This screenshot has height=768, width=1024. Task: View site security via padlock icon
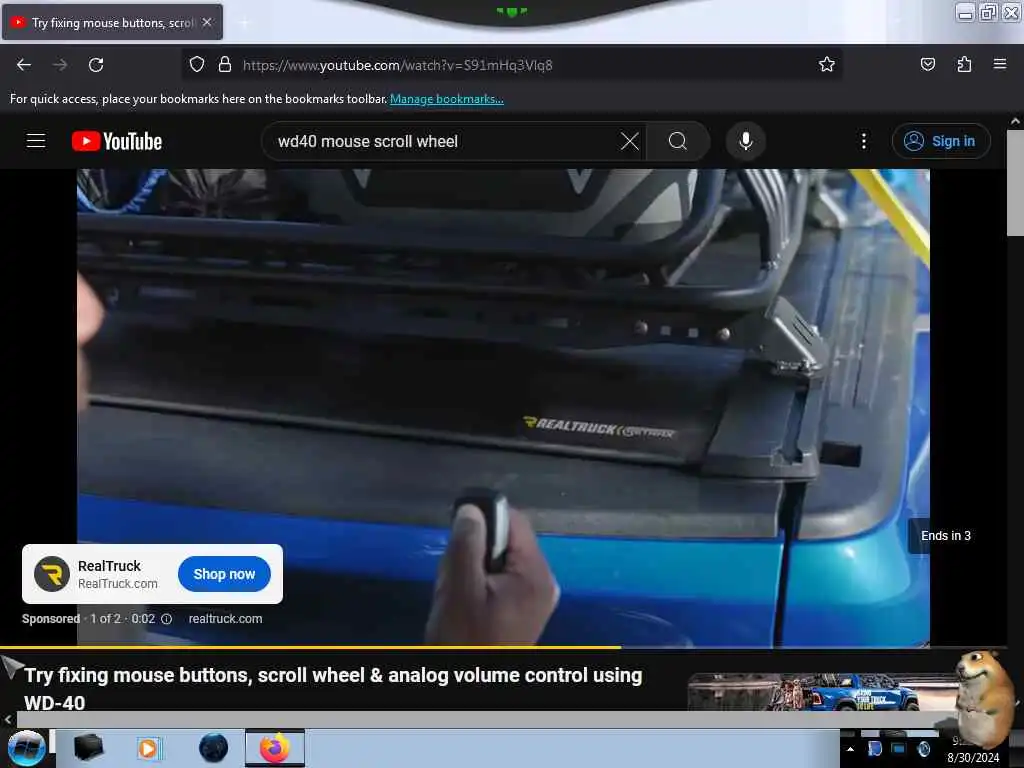[225, 65]
